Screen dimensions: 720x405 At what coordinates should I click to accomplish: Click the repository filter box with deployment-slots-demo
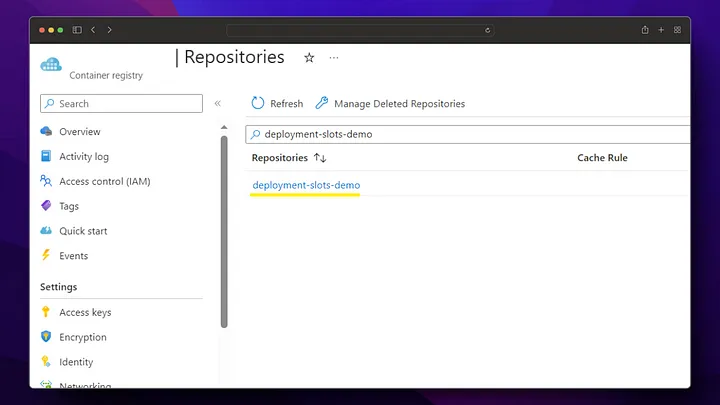[x=467, y=134]
